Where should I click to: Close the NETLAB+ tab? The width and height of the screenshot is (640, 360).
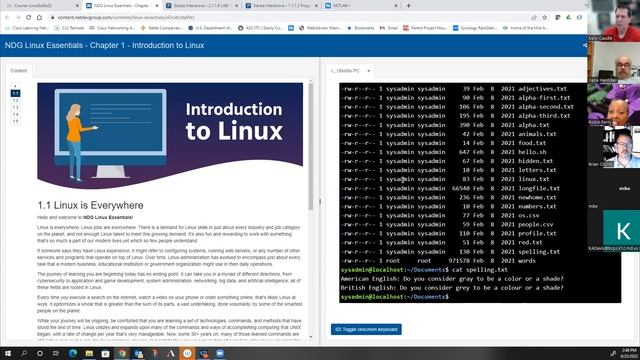click(x=396, y=6)
